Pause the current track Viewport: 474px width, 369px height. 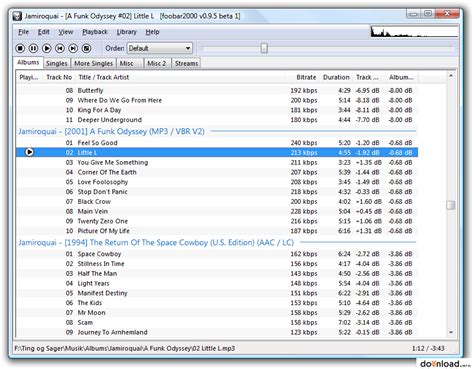[33, 48]
